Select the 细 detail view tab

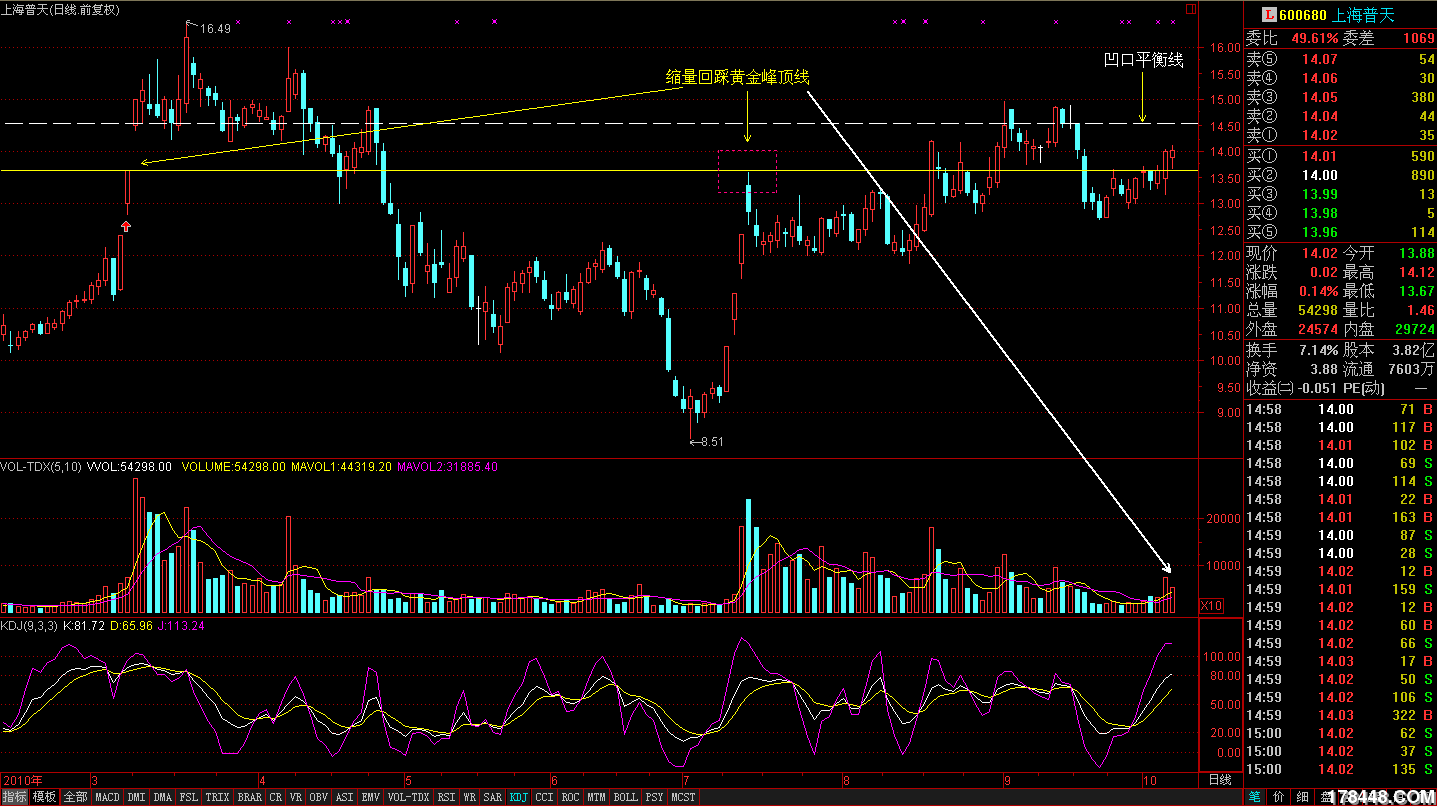point(1304,798)
